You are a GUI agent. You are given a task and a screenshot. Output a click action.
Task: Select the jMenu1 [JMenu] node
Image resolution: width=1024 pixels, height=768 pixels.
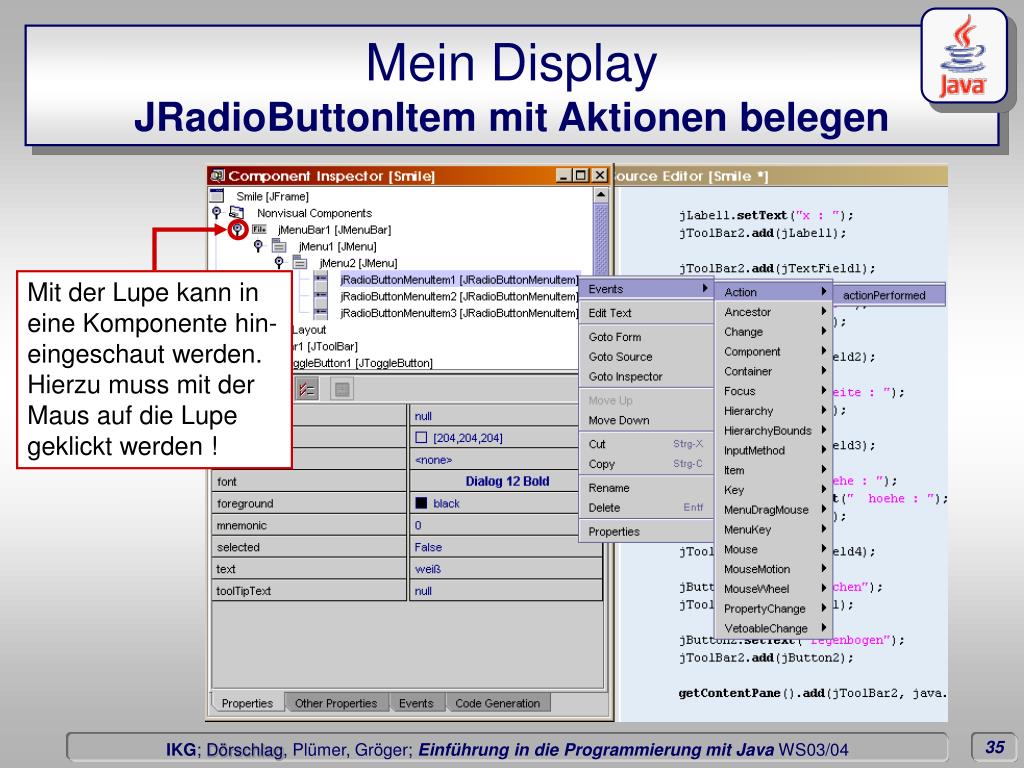coord(338,246)
